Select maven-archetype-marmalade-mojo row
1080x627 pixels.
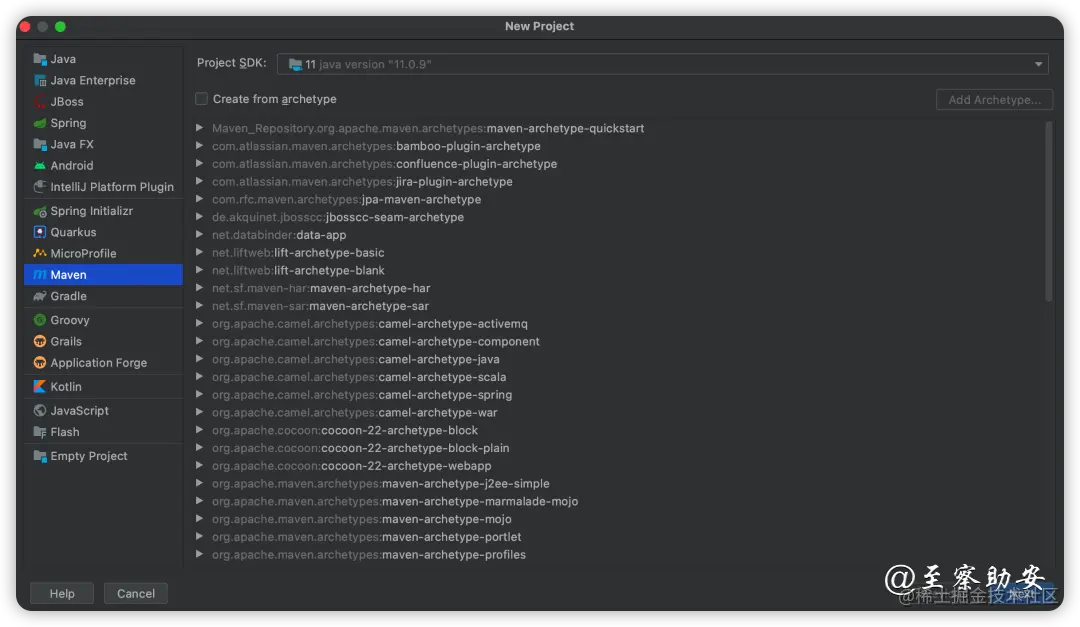pyautogui.click(x=395, y=502)
